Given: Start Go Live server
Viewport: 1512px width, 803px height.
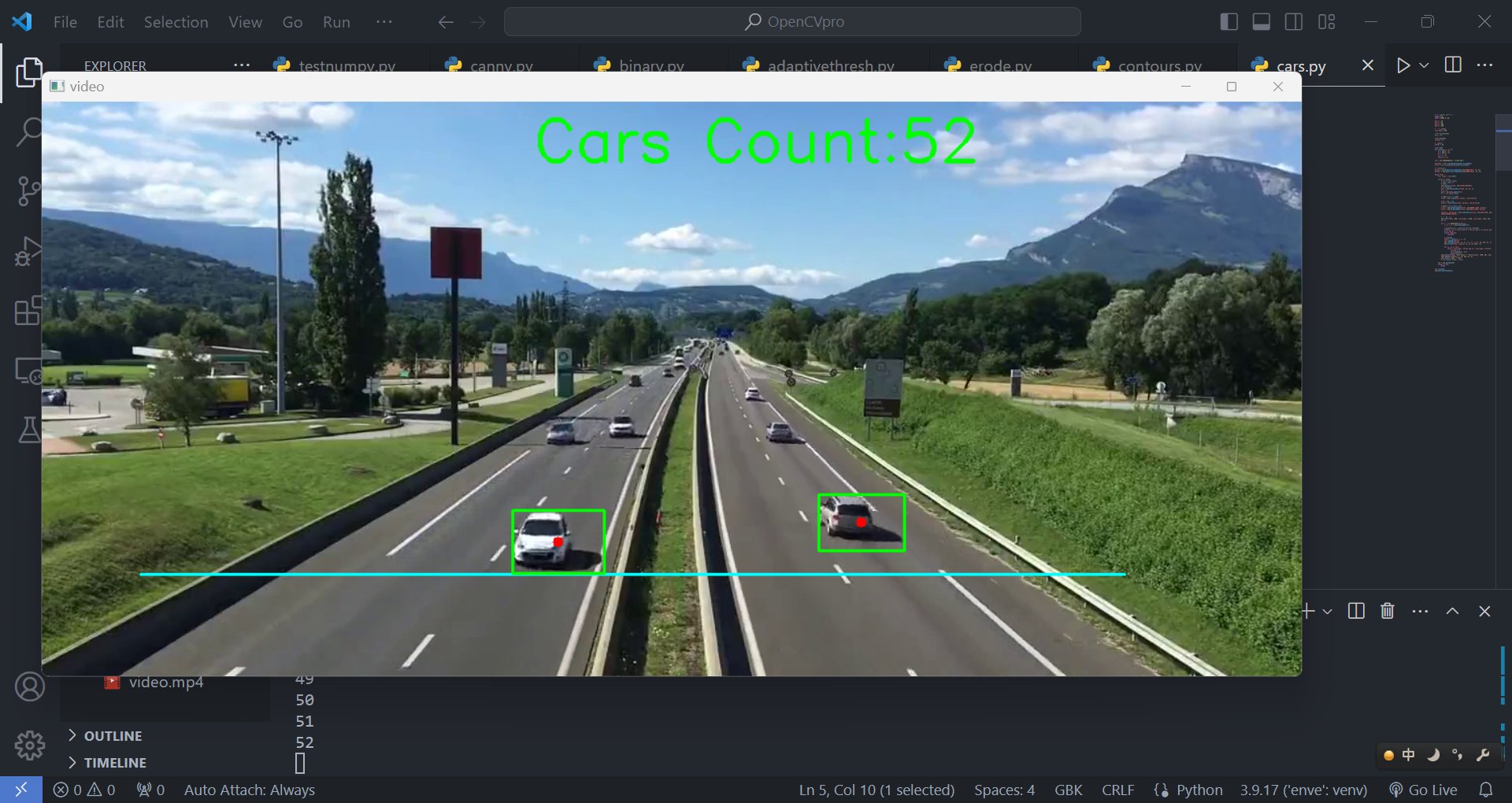Looking at the screenshot, I should click(x=1424, y=790).
